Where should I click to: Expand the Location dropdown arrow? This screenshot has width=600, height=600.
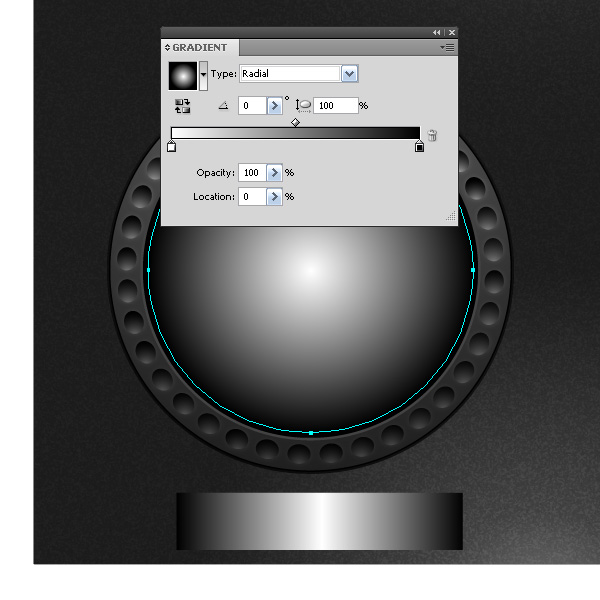tap(274, 197)
